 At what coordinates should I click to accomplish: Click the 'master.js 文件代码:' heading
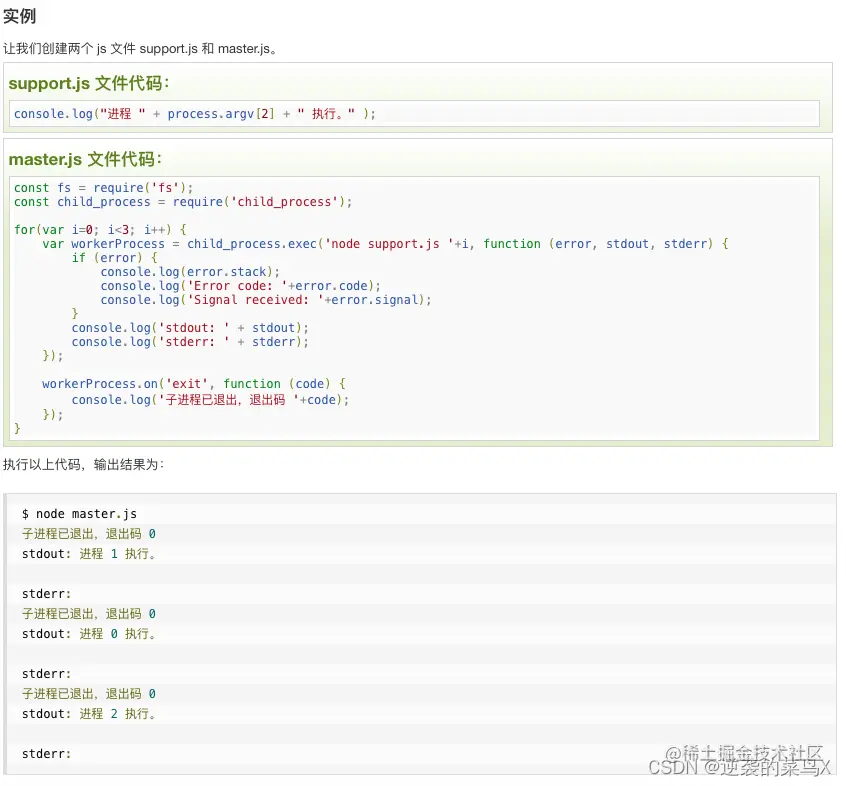[85, 159]
